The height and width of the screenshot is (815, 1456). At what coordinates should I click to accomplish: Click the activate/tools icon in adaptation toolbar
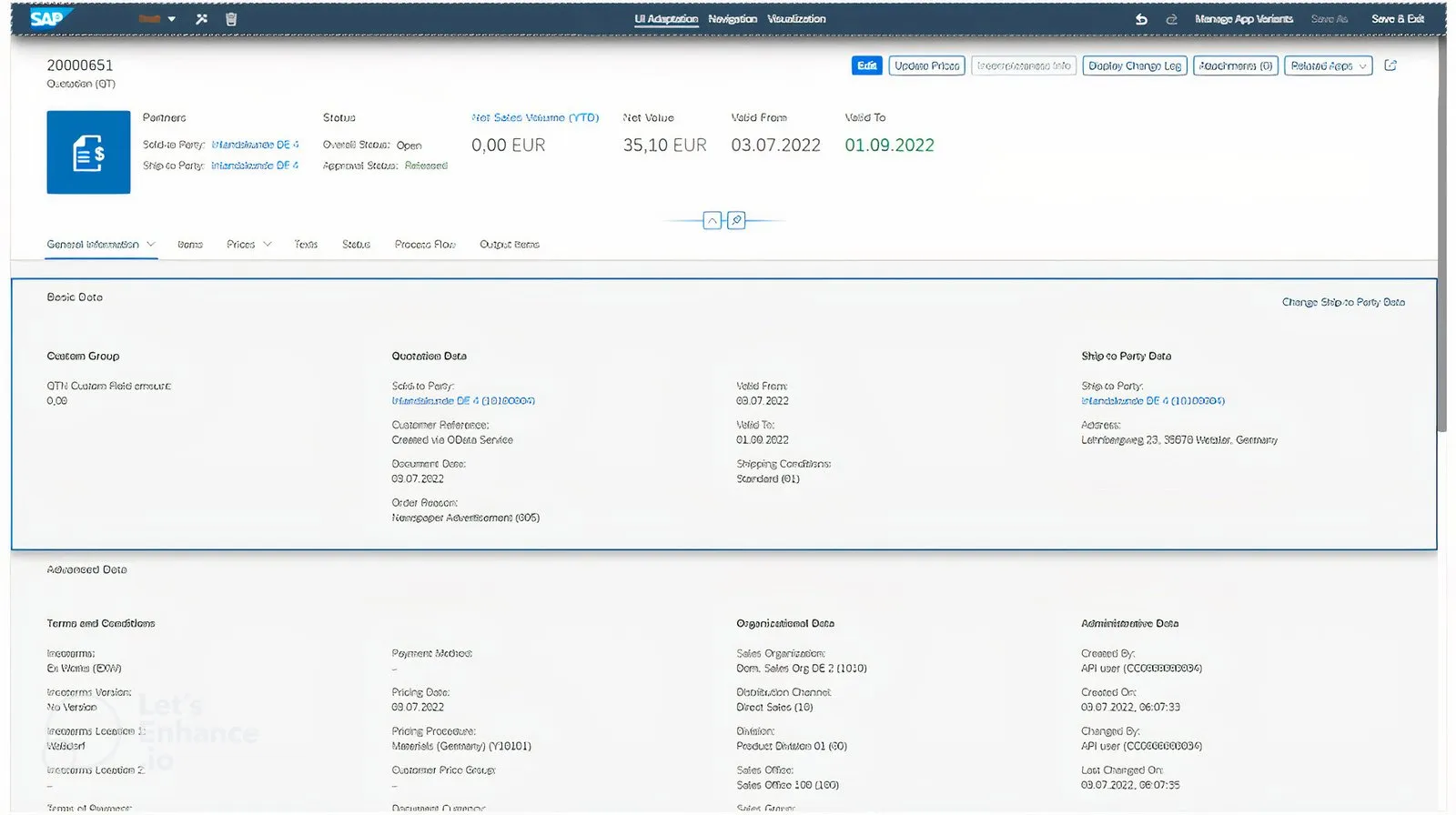click(x=202, y=19)
